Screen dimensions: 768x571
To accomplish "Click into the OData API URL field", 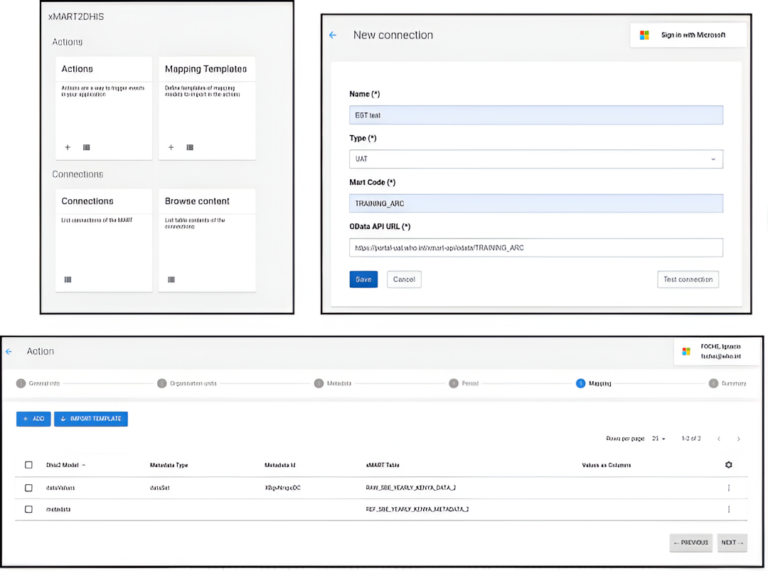I will tap(535, 247).
